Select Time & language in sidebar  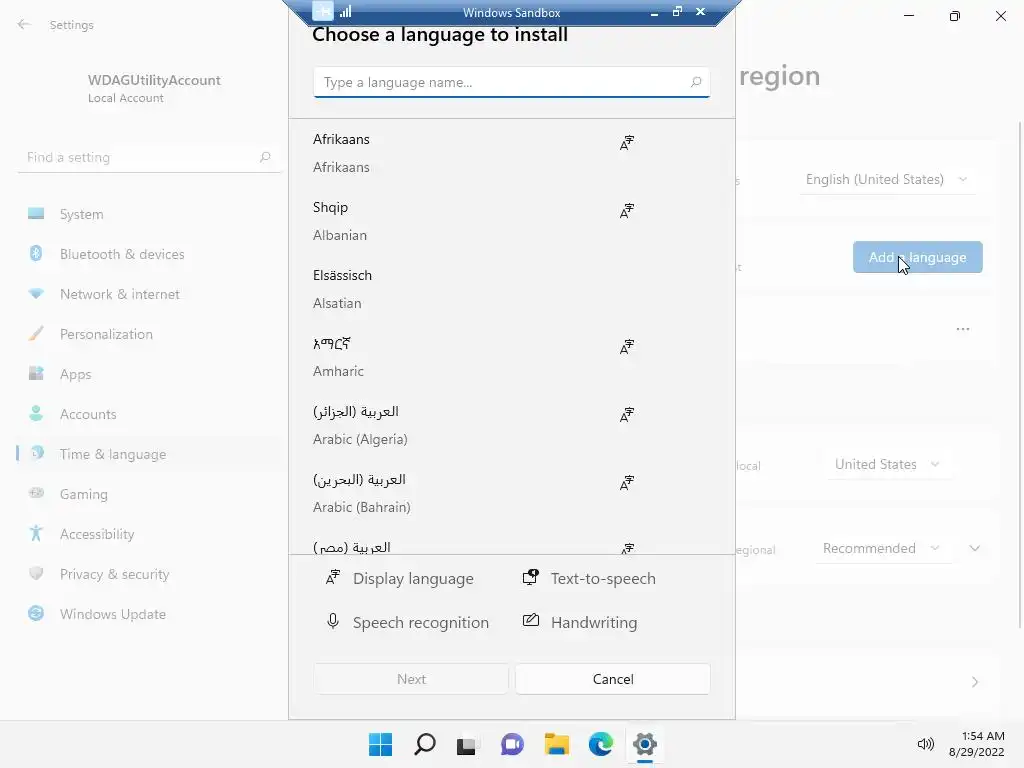[149, 454]
